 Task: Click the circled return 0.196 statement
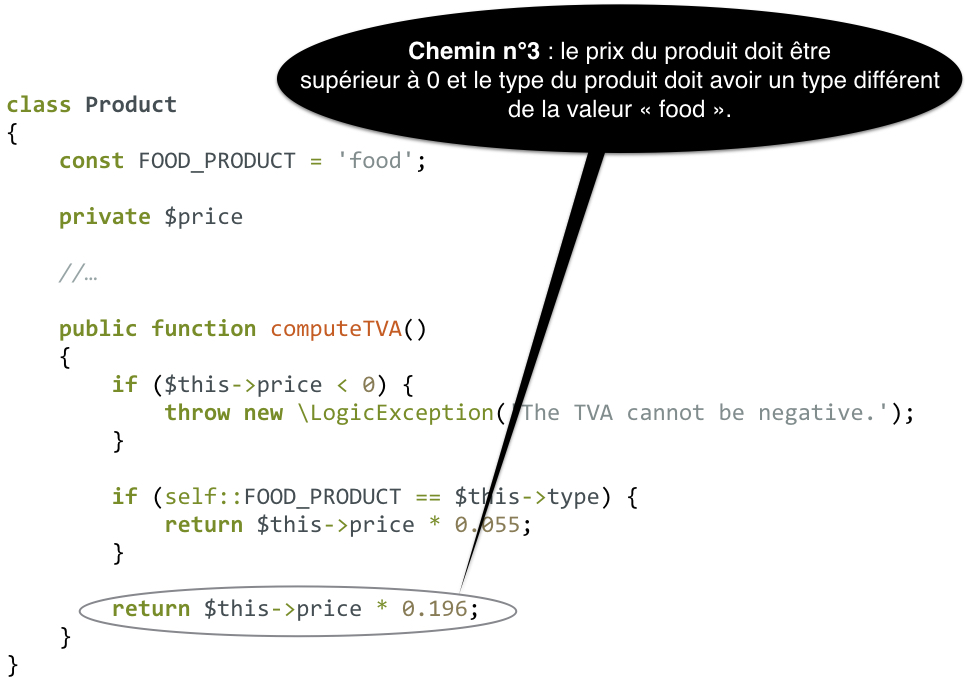298,609
